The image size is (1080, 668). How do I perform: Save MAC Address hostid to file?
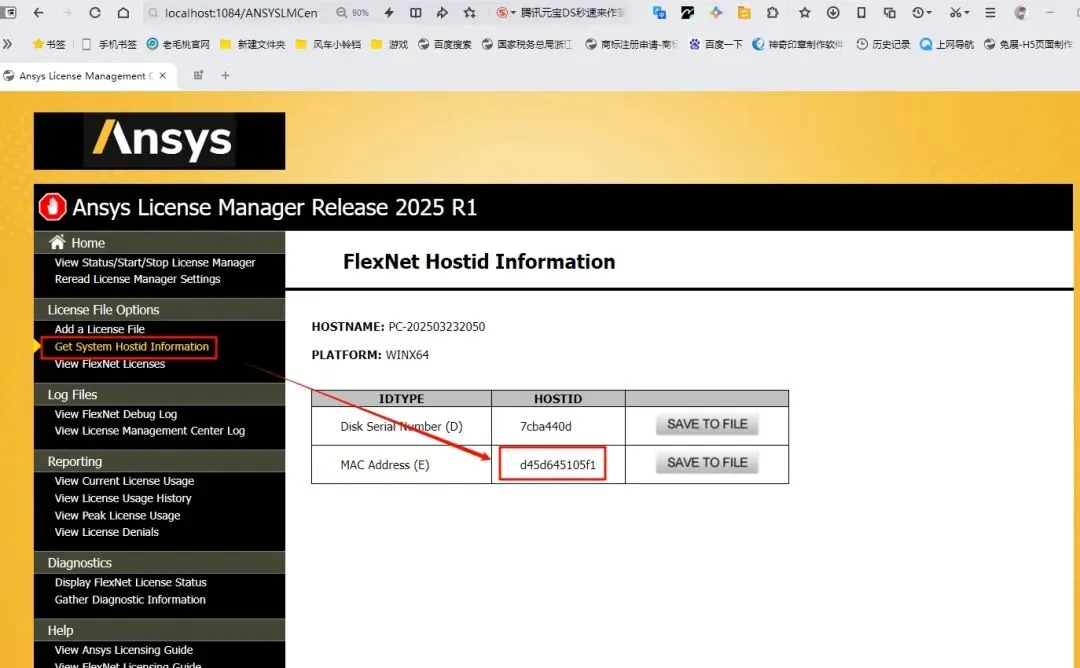(x=707, y=463)
